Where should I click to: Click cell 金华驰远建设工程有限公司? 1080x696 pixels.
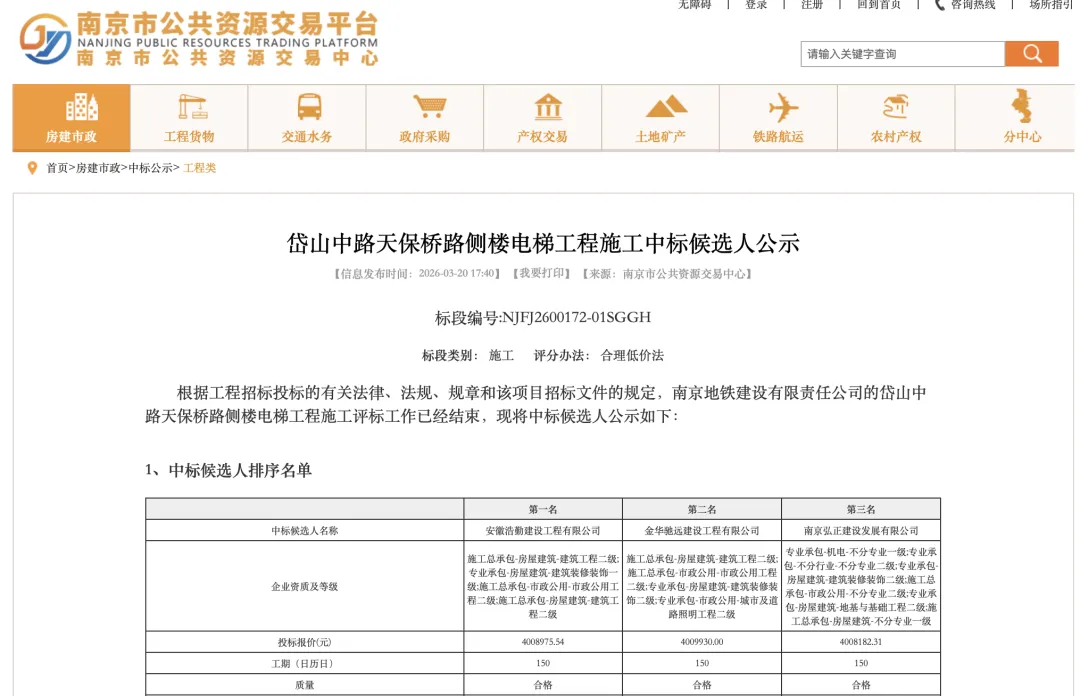coord(702,531)
